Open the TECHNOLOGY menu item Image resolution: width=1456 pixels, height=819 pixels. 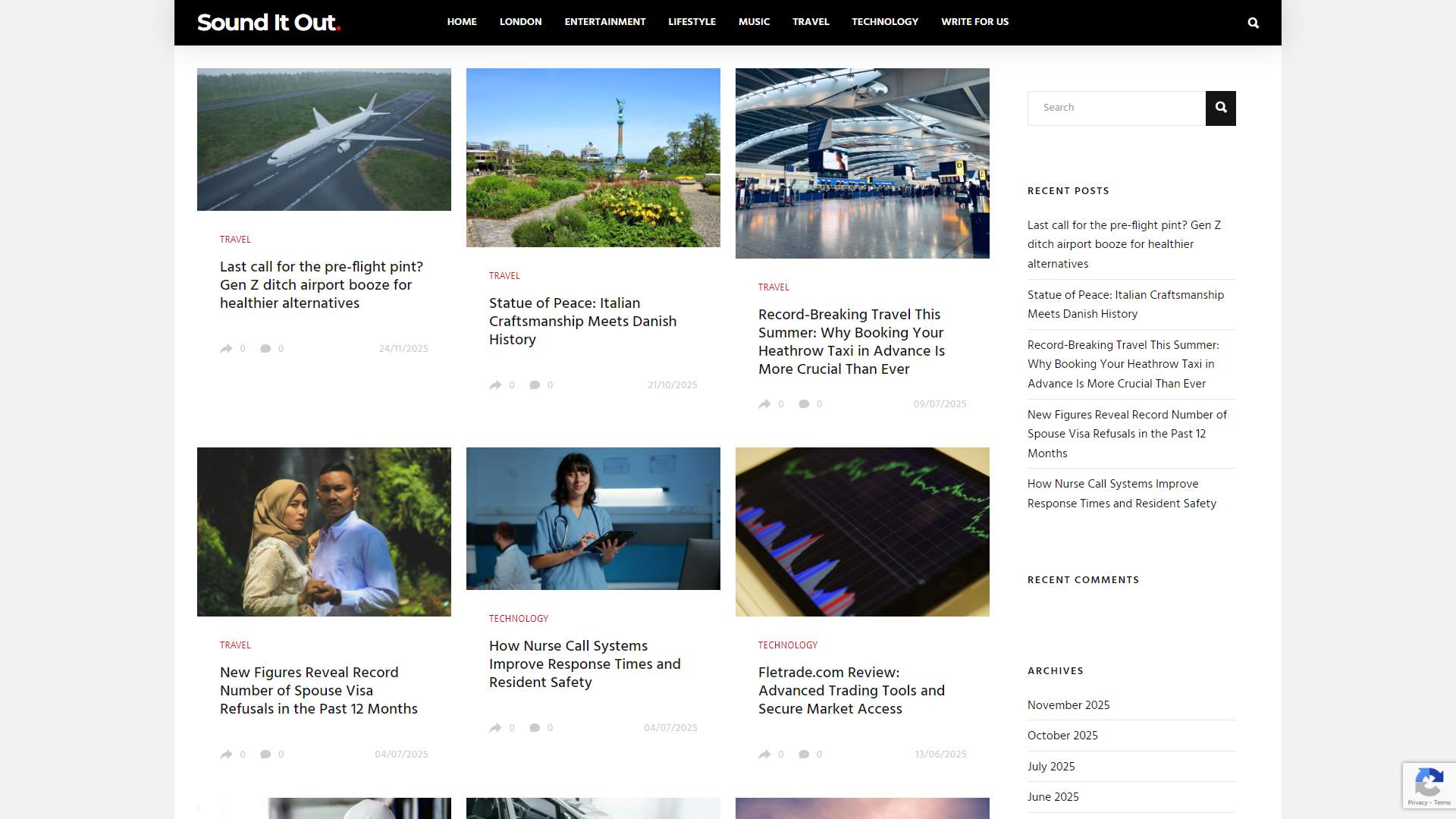coord(884,22)
